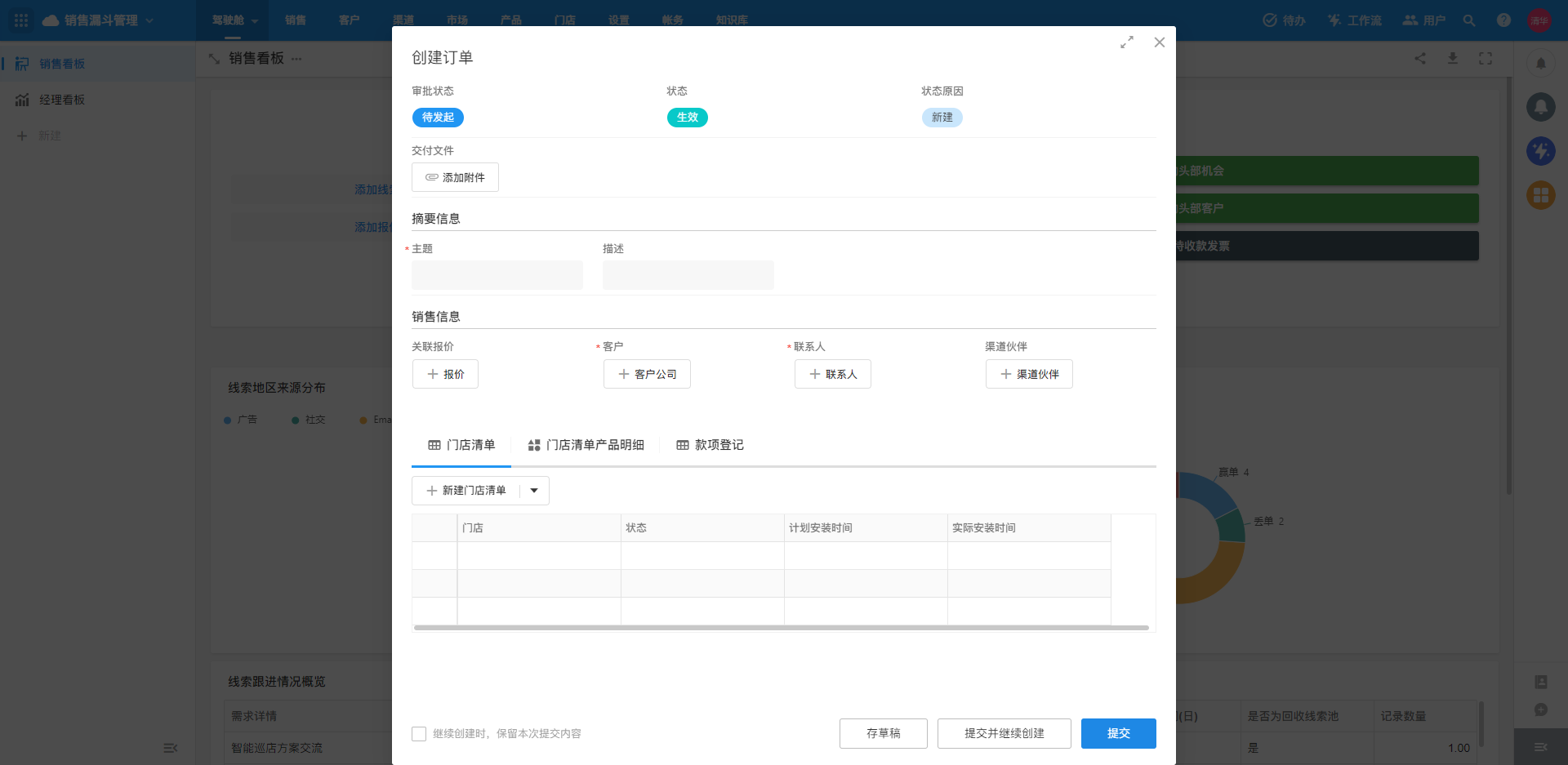Image resolution: width=1568 pixels, height=765 pixels.
Task: Click 新建门店清单 button
Action: point(466,491)
